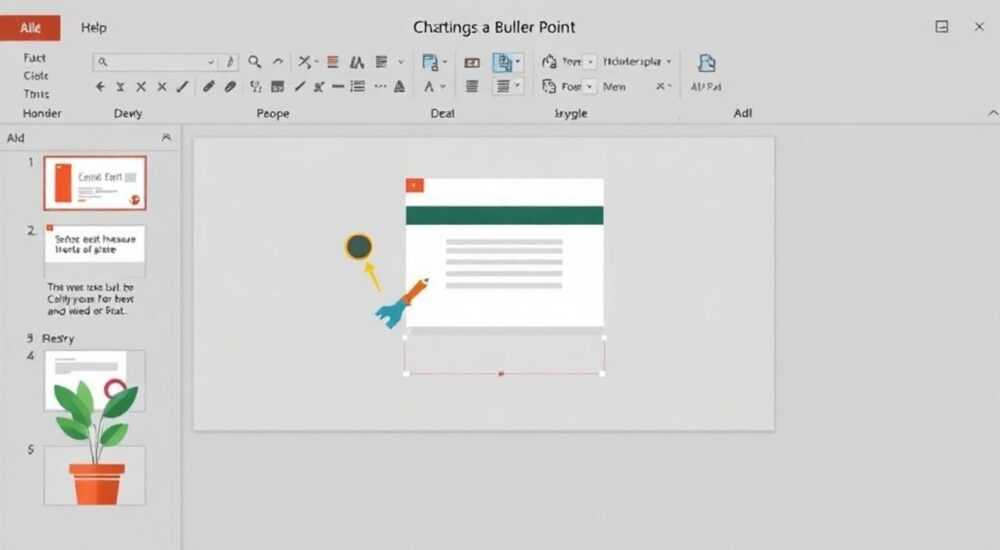Viewport: 1000px width, 550px height.
Task: Select the eraser tool
Action: click(x=230, y=86)
